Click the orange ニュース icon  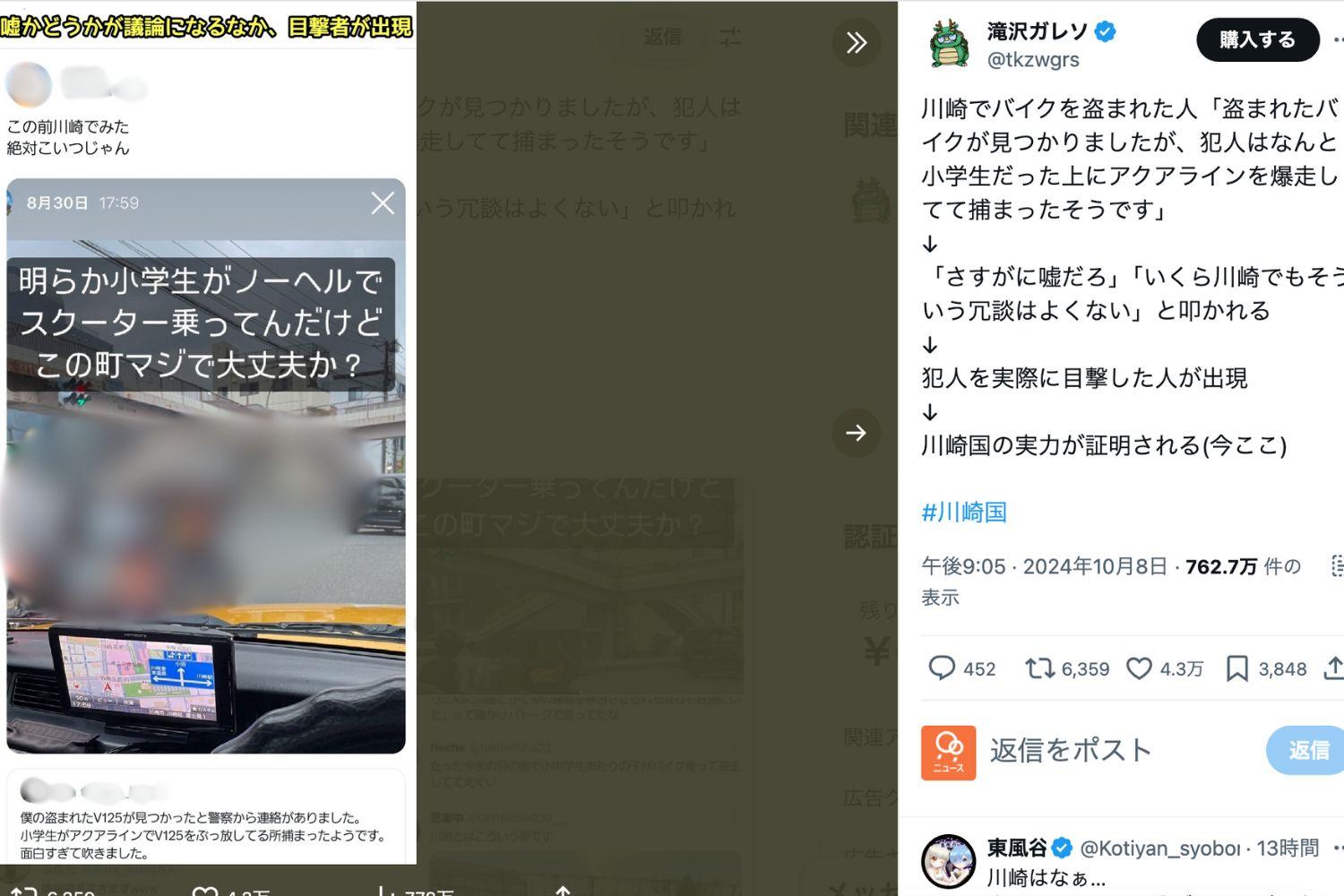[x=948, y=753]
